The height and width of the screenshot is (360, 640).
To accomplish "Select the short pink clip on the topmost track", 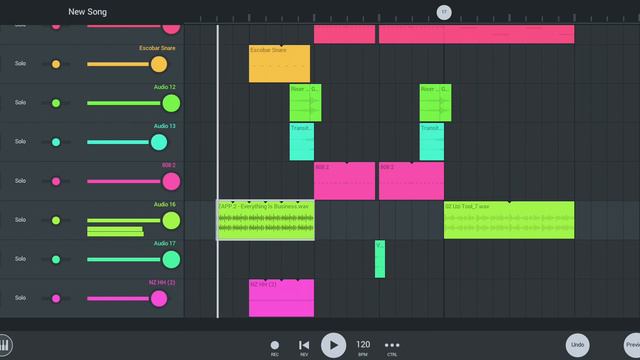I will [x=344, y=34].
